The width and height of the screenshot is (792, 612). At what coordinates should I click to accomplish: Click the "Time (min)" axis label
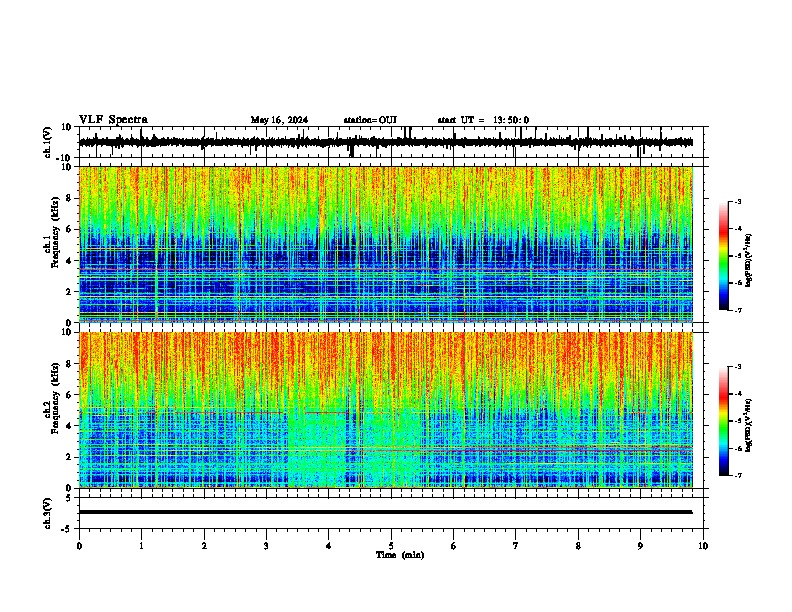[x=400, y=555]
